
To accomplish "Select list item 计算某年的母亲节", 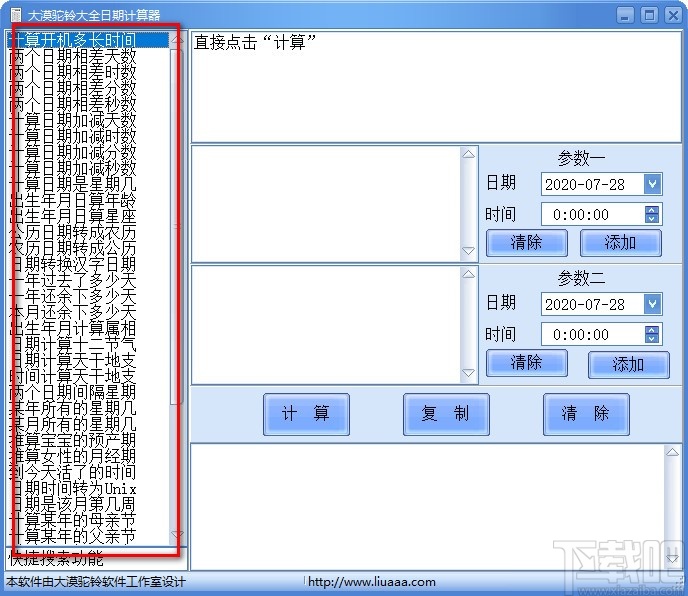I will (x=88, y=521).
